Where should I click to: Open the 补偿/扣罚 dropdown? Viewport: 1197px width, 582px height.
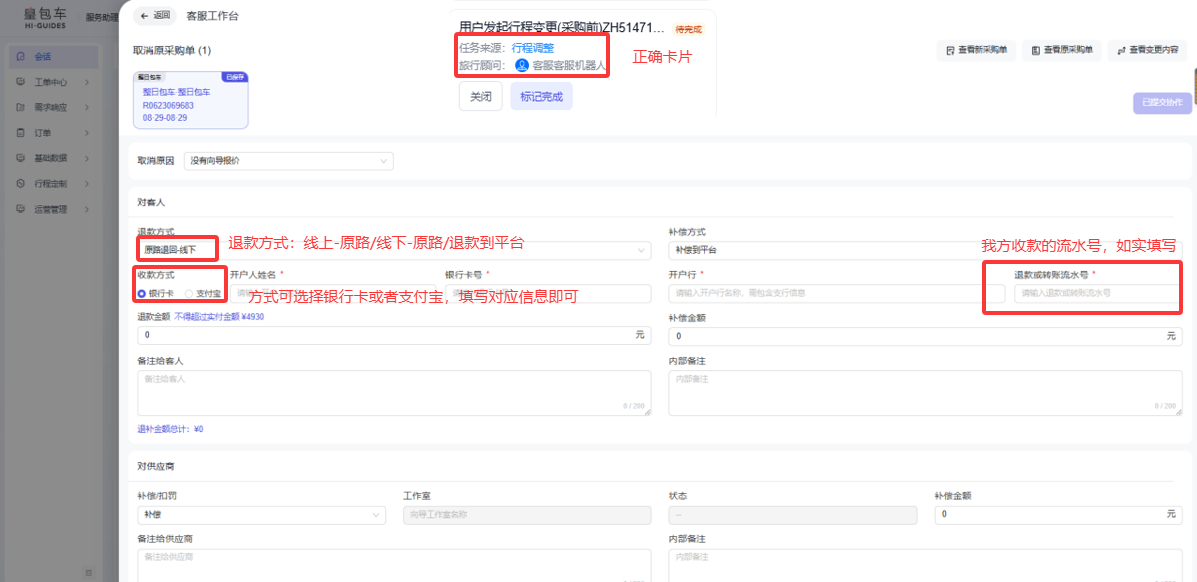coord(261,515)
